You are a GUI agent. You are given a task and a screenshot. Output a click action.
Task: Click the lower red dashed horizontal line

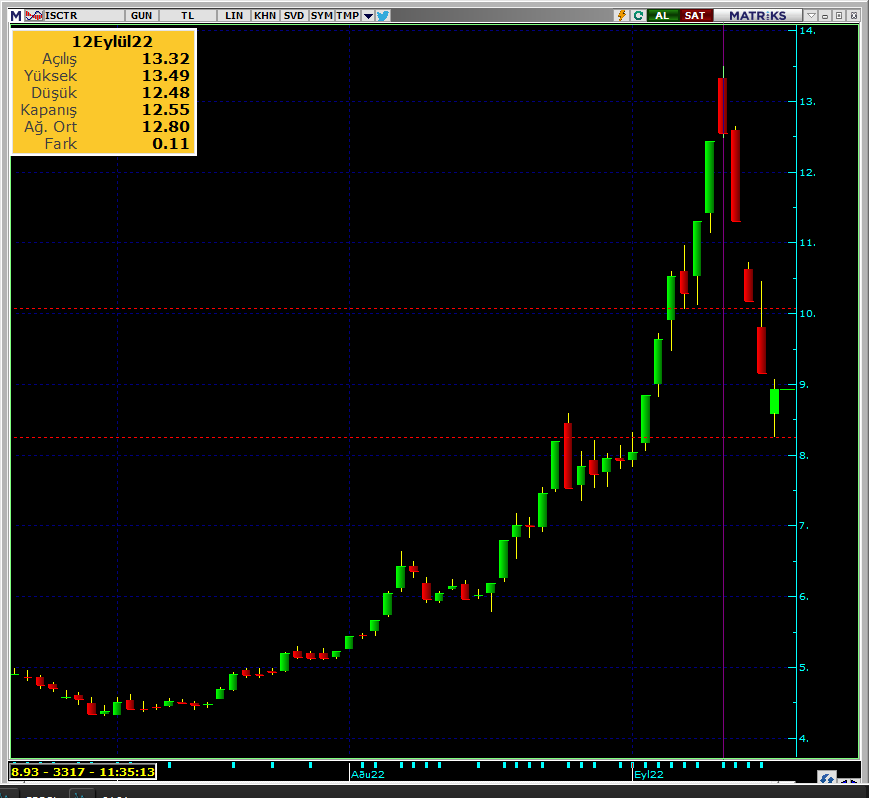pyautogui.click(x=405, y=437)
